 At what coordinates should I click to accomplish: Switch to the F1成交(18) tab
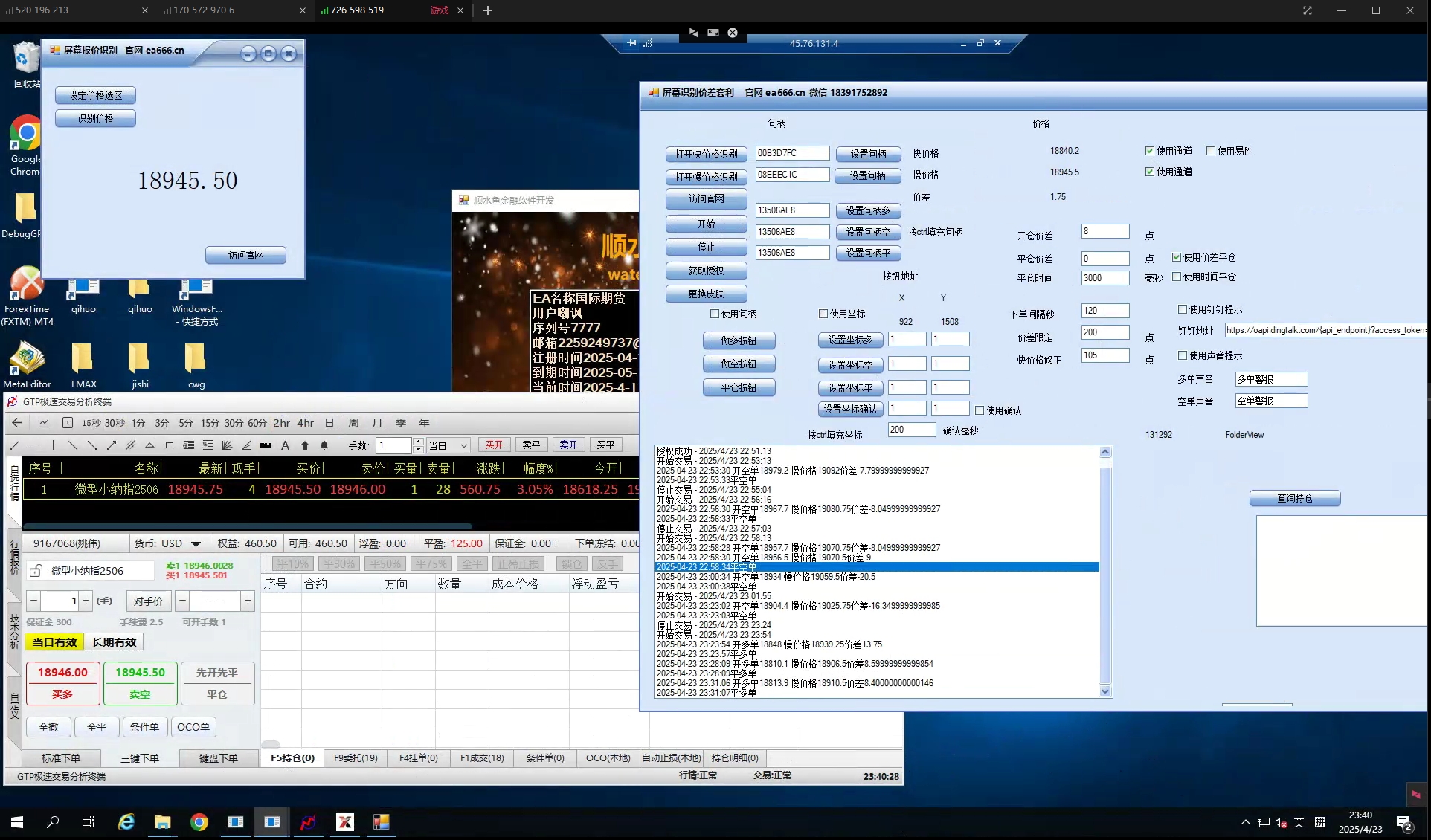481,758
